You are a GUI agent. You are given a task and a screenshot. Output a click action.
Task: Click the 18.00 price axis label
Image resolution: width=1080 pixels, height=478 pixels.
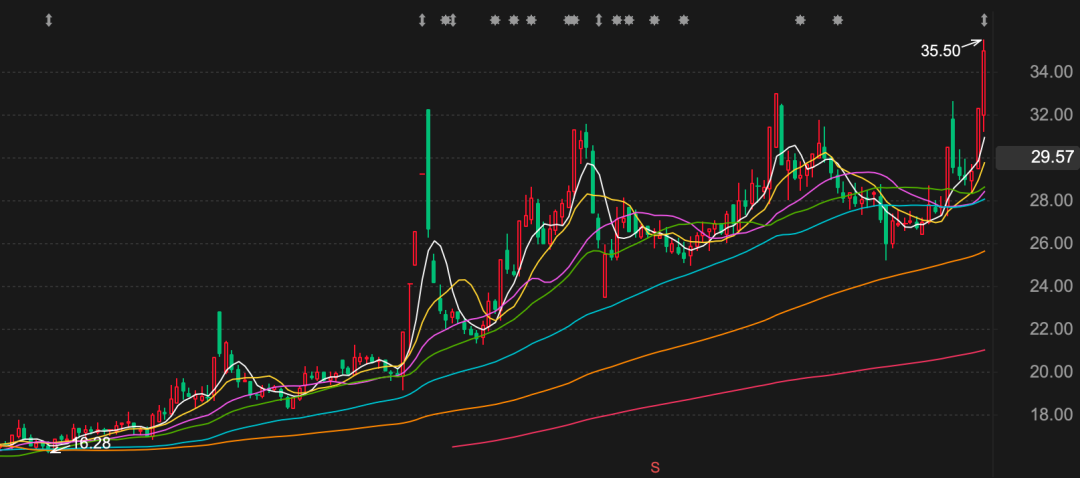coord(1052,415)
